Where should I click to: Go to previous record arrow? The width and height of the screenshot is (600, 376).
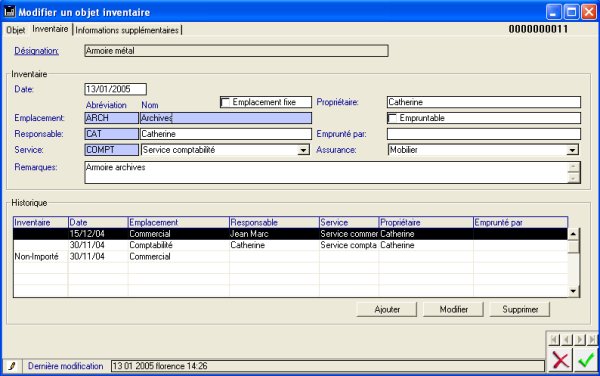567,339
